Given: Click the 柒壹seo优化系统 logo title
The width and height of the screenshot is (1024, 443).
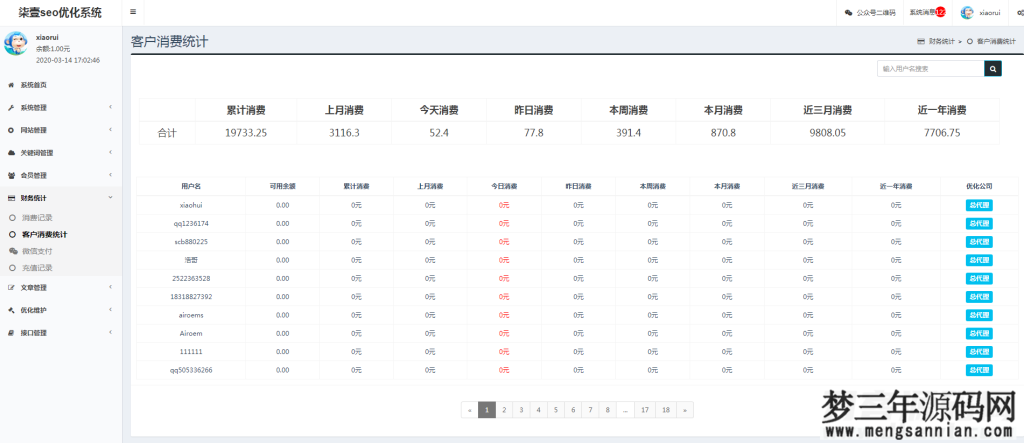Looking at the screenshot, I should point(60,12).
